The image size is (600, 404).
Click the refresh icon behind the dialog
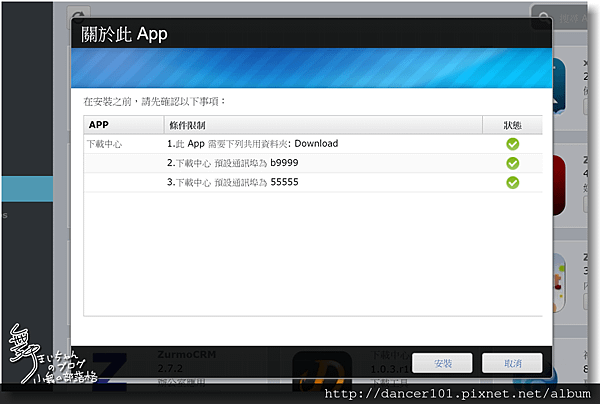tap(78, 15)
